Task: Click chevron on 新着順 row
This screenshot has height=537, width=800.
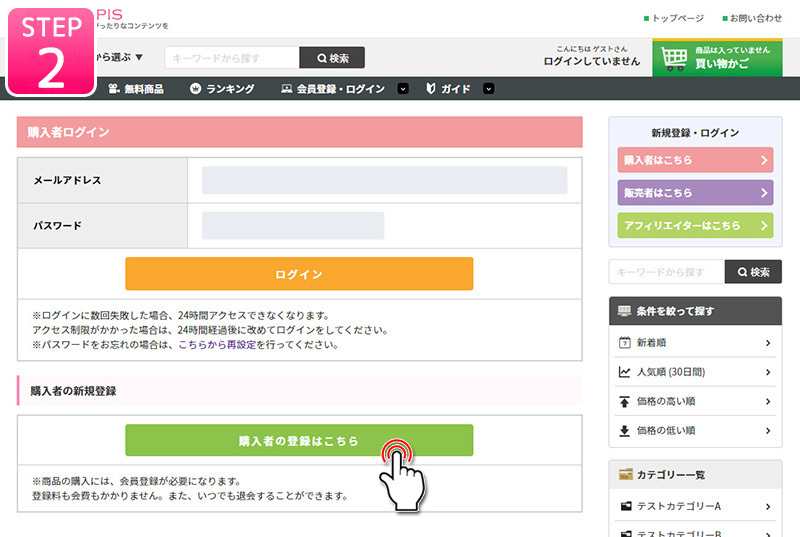Action: pyautogui.click(x=768, y=343)
